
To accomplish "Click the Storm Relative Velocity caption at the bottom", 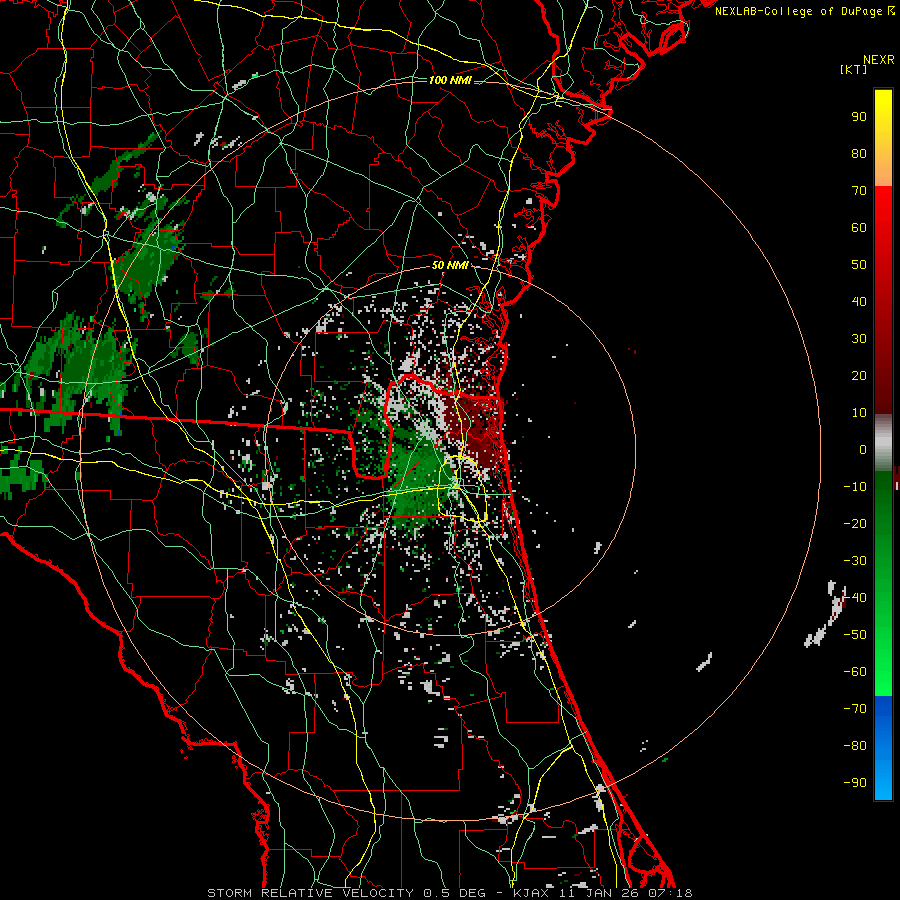I will pyautogui.click(x=449, y=893).
